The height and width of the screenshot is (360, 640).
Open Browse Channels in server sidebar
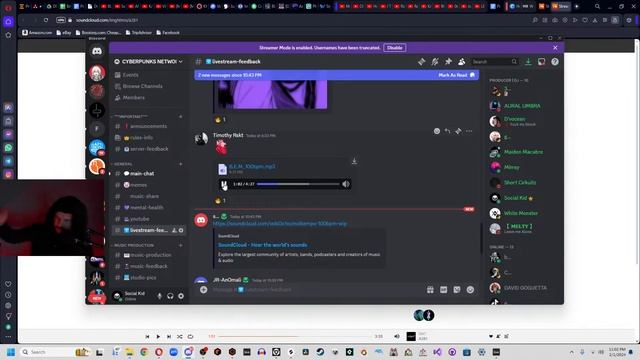pos(149,87)
